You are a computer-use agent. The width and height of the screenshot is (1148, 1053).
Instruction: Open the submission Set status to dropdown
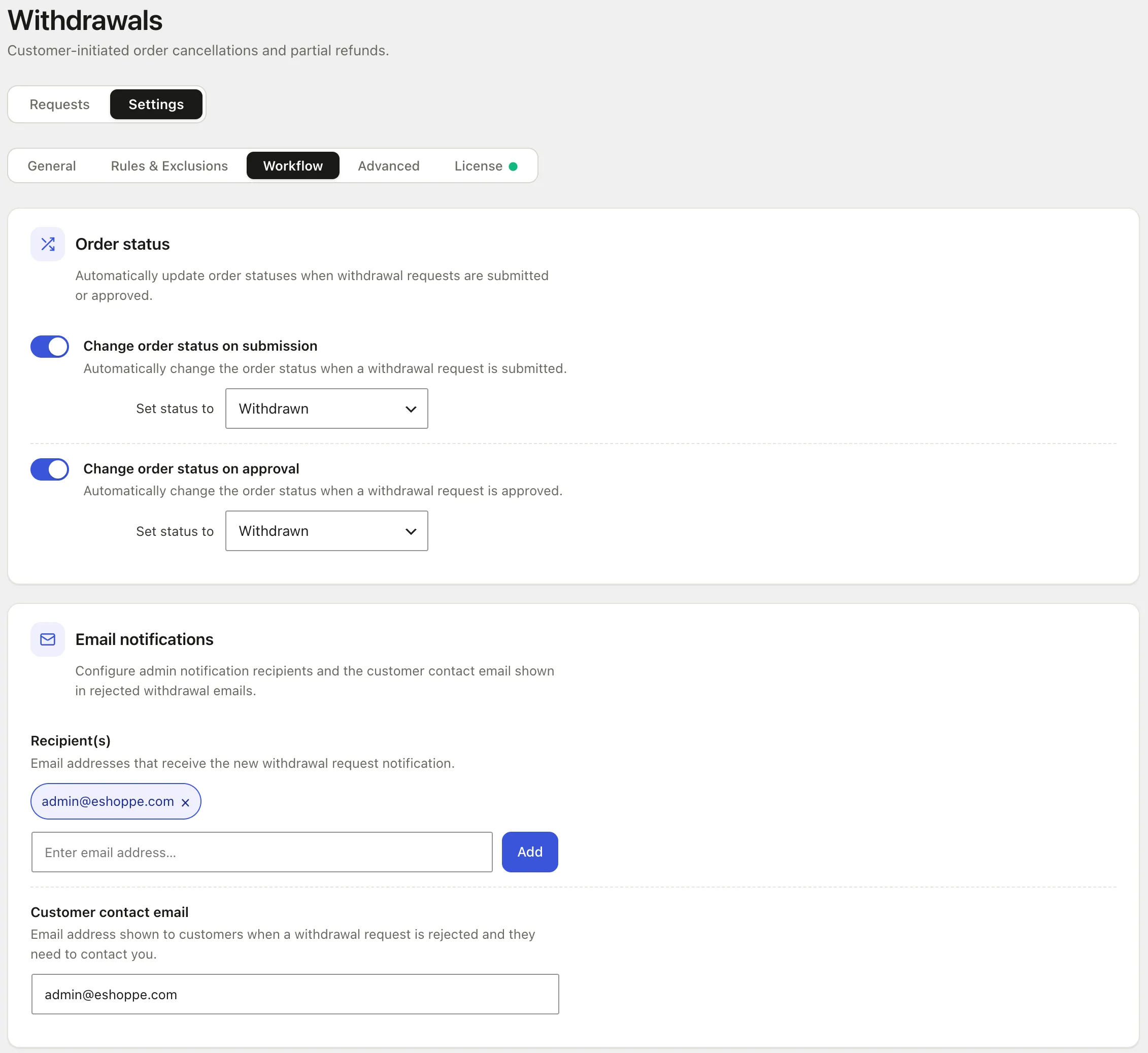tap(326, 409)
